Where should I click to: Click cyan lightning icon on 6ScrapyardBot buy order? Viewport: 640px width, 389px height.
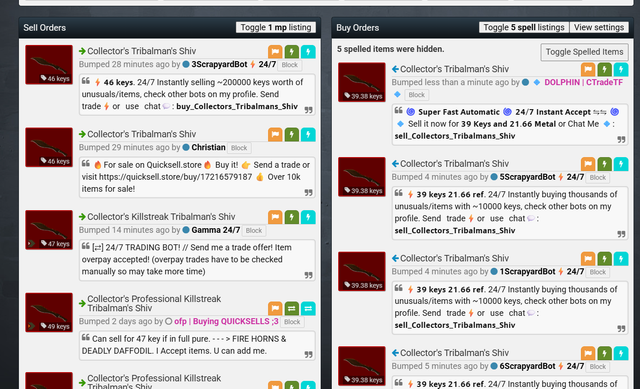pos(621,353)
